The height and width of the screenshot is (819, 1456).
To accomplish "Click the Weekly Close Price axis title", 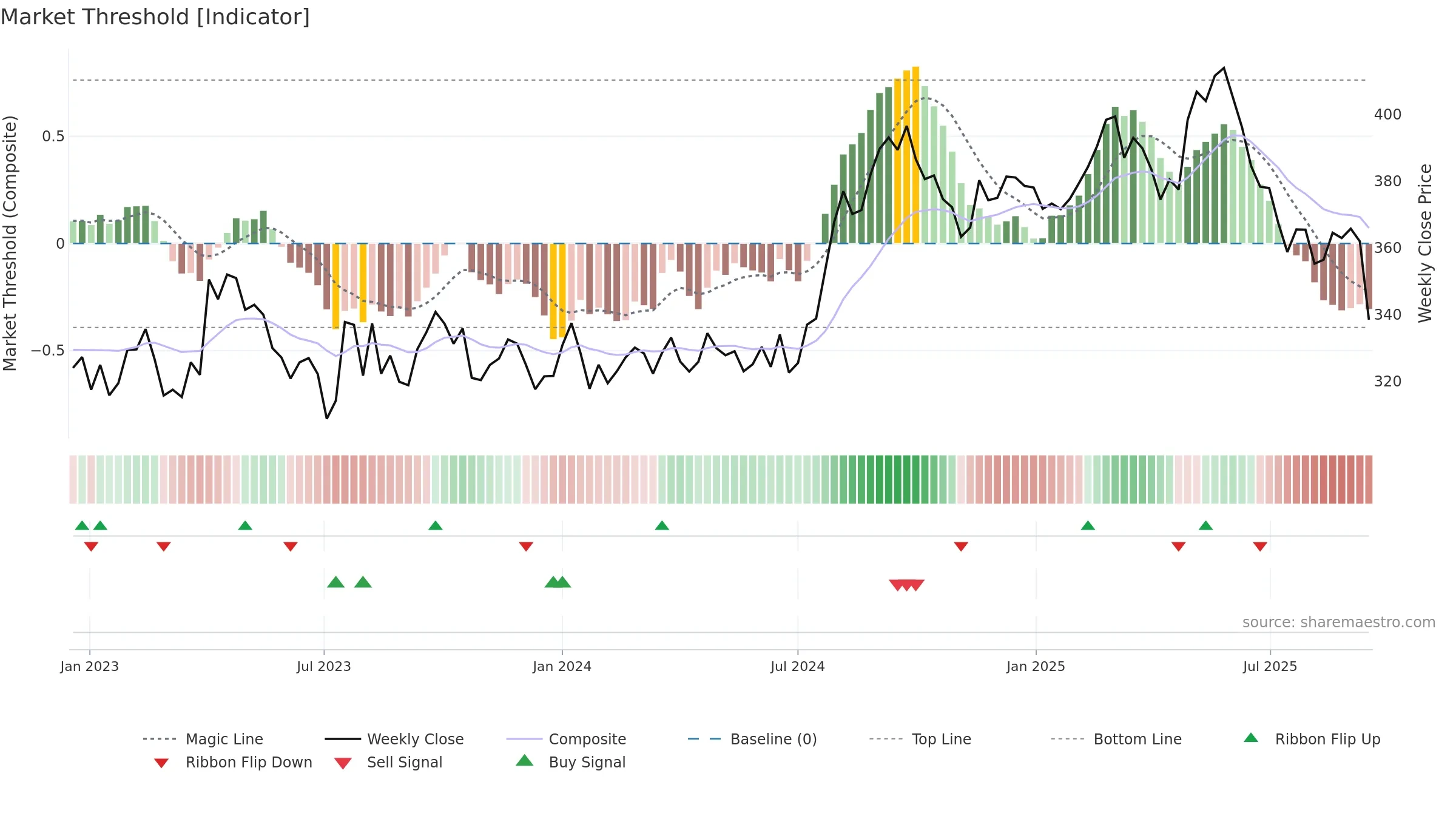I will click(1425, 243).
